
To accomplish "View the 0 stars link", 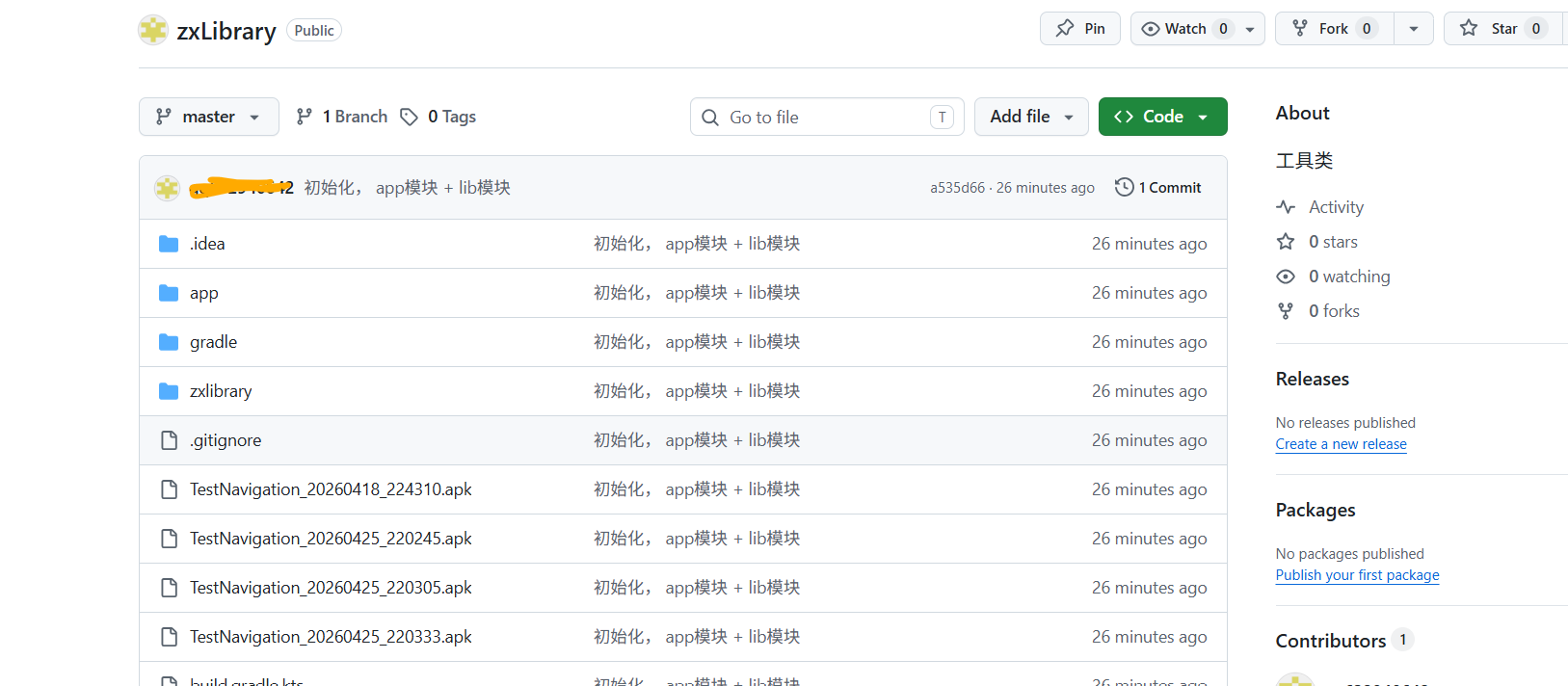I will coord(1333,242).
